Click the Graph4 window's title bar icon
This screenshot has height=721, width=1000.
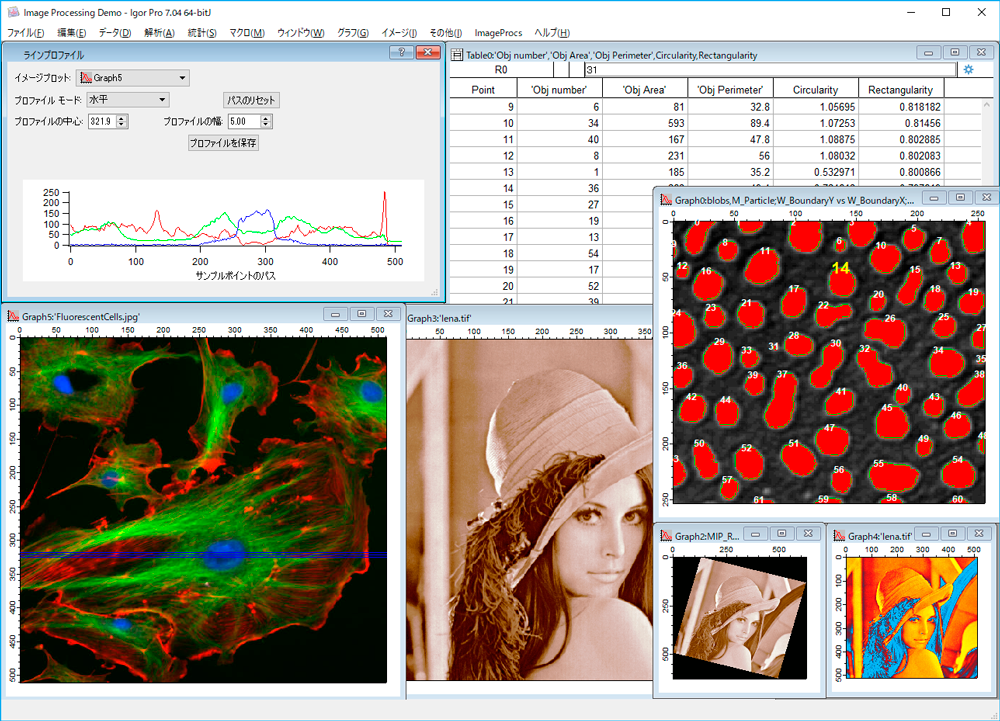point(839,535)
